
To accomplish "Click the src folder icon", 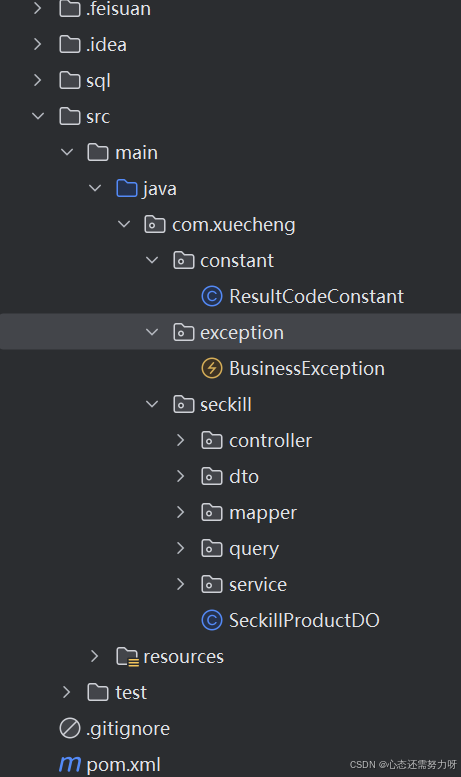I will (70, 116).
